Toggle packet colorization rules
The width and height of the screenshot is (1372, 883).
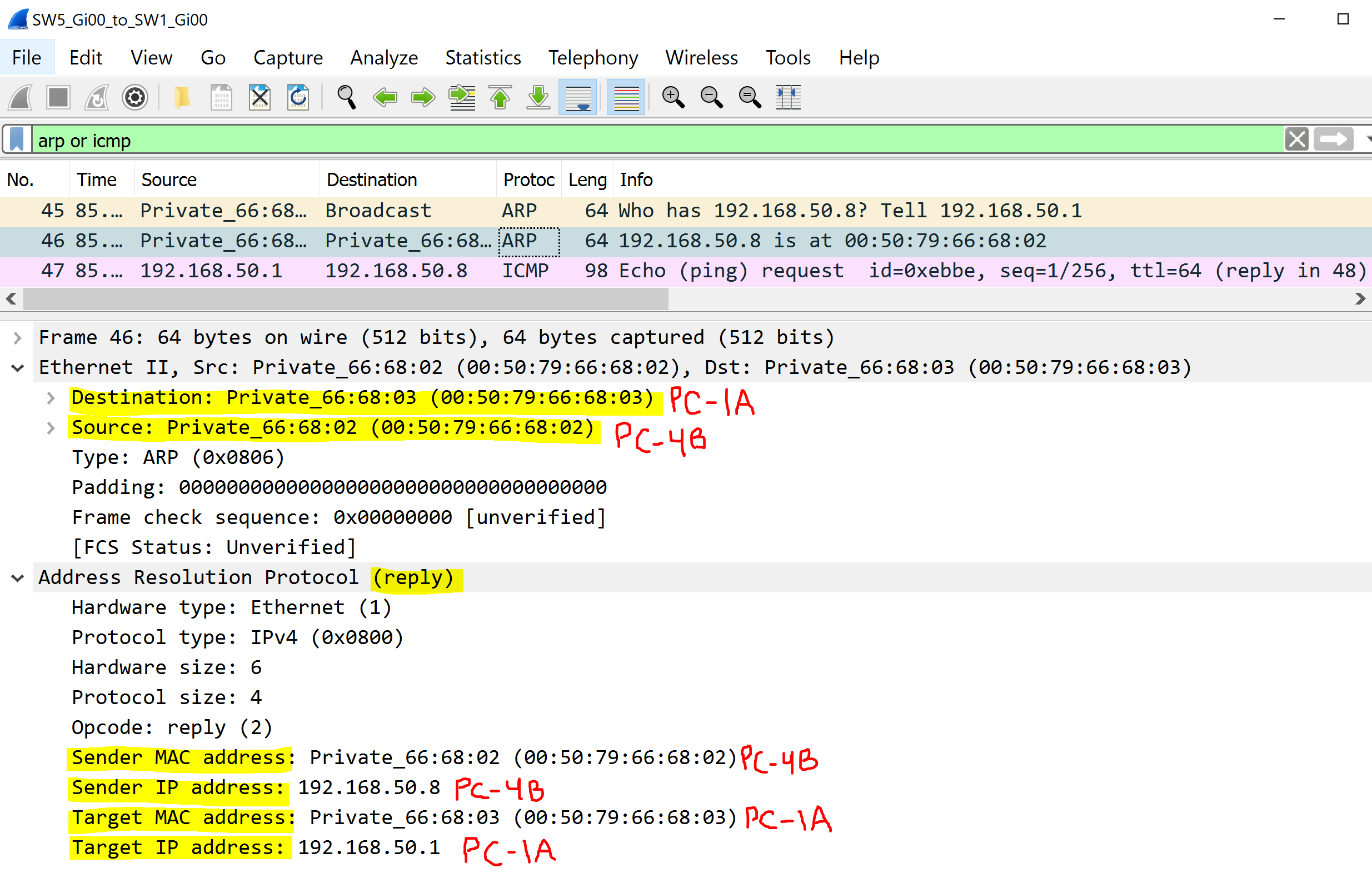pos(626,97)
